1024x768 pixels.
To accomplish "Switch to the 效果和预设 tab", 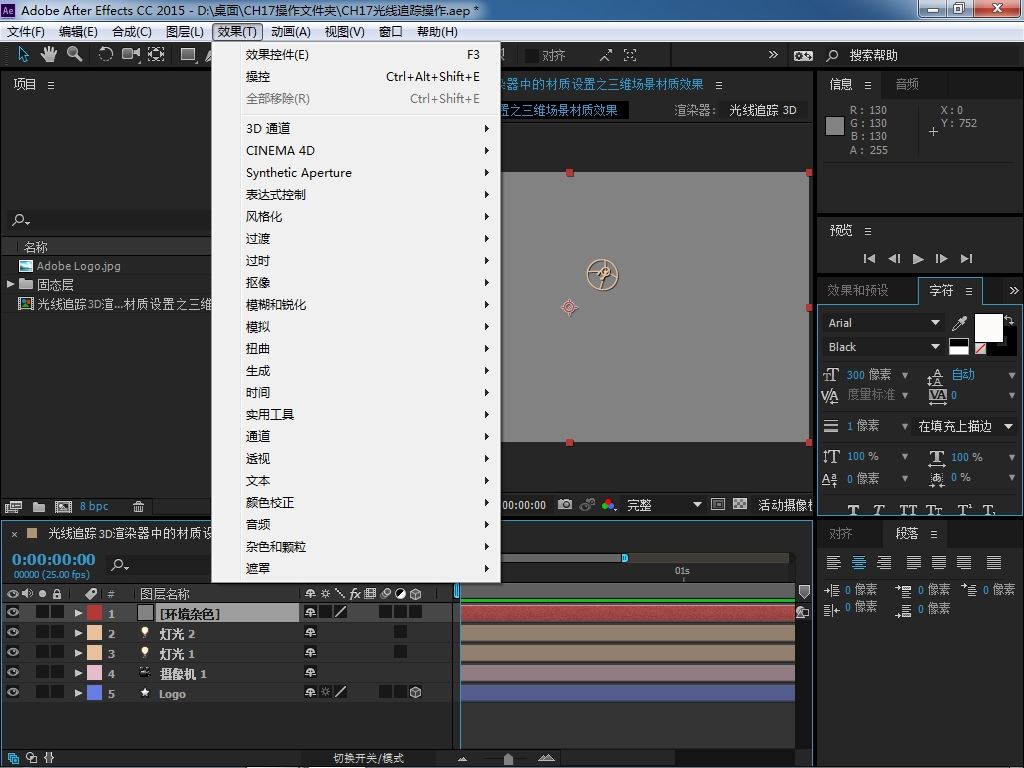I will (x=857, y=290).
